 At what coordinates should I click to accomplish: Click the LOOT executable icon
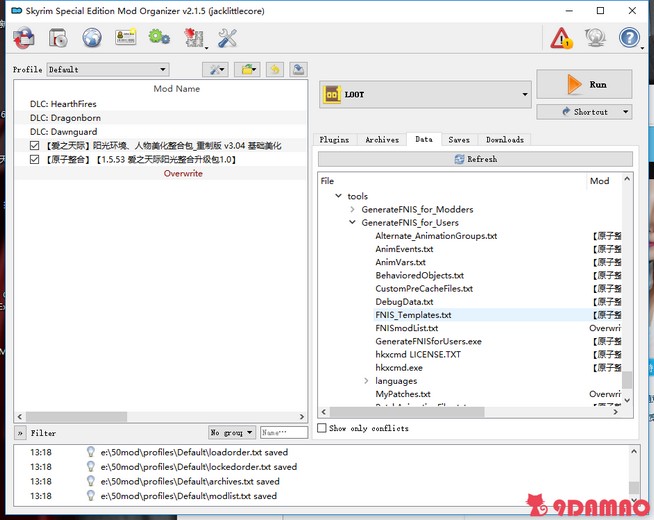tap(332, 95)
